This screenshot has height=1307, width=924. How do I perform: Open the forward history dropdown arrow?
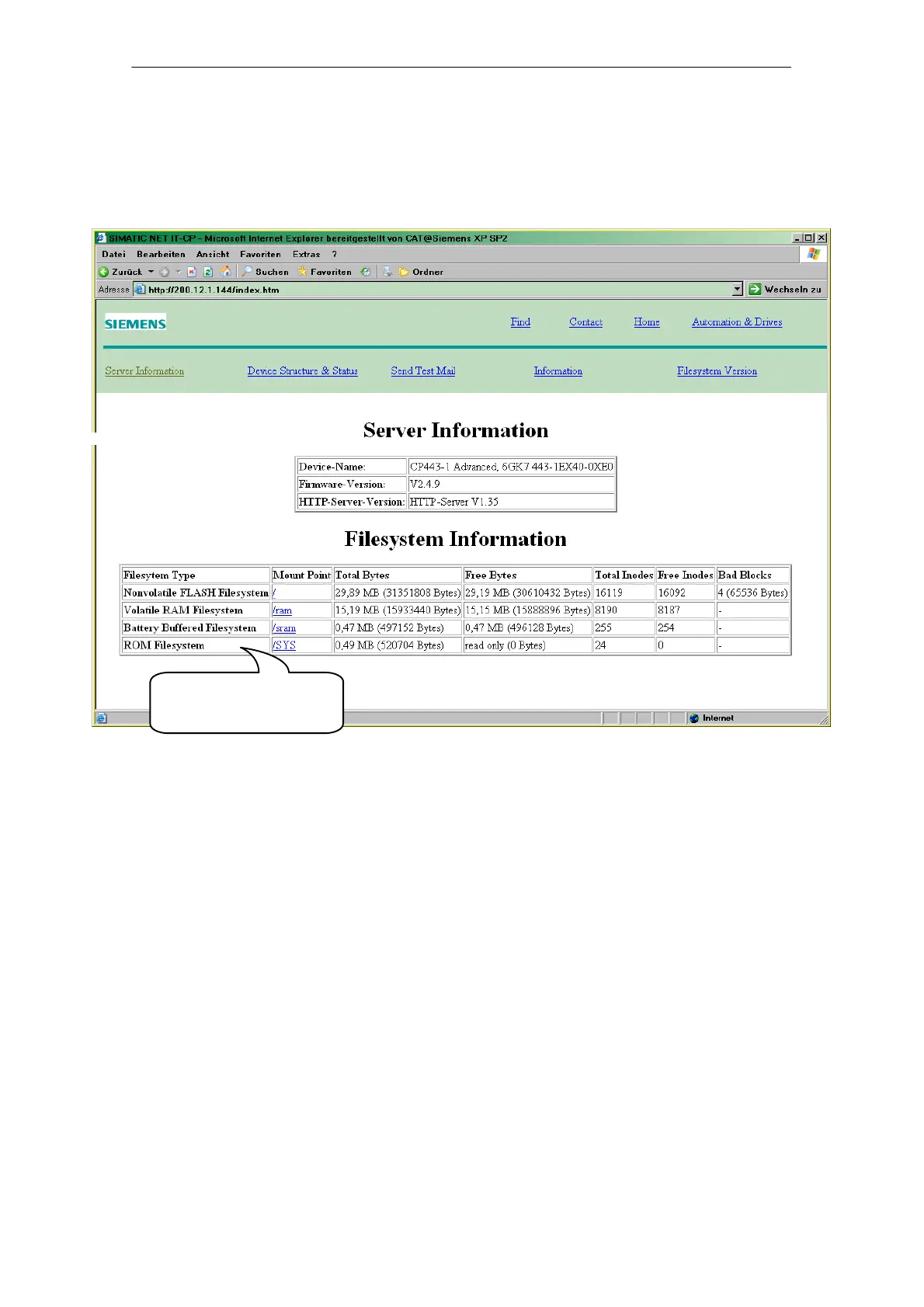coord(178,272)
